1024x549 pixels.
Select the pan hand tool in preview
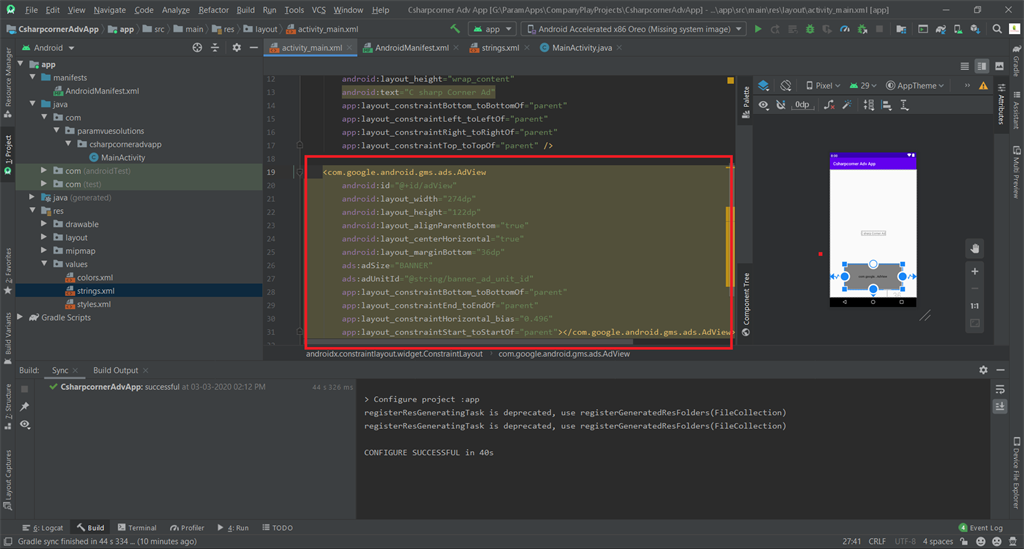coord(974,249)
